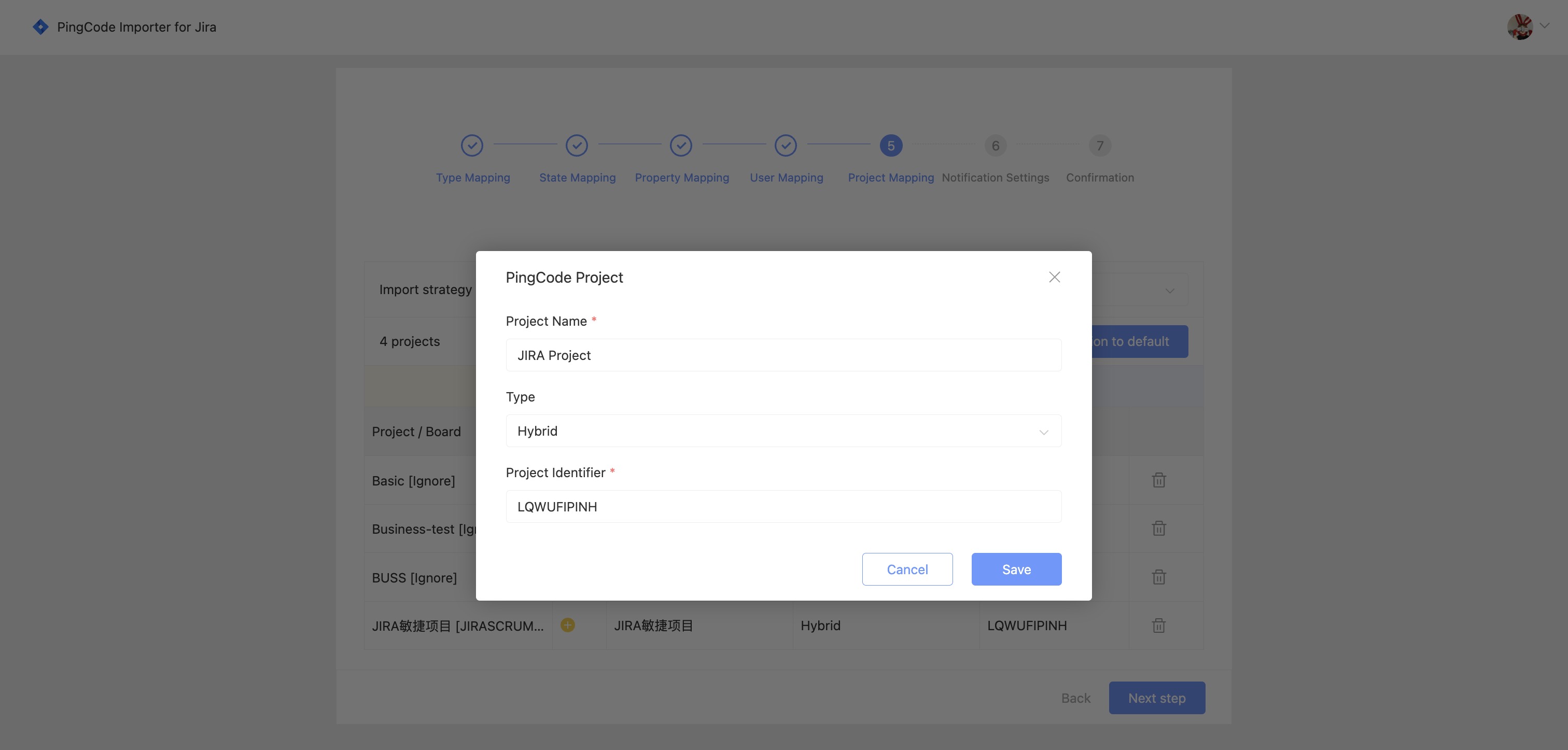This screenshot has width=1568, height=750.
Task: Cancel the PingCode Project dialog
Action: click(x=907, y=569)
